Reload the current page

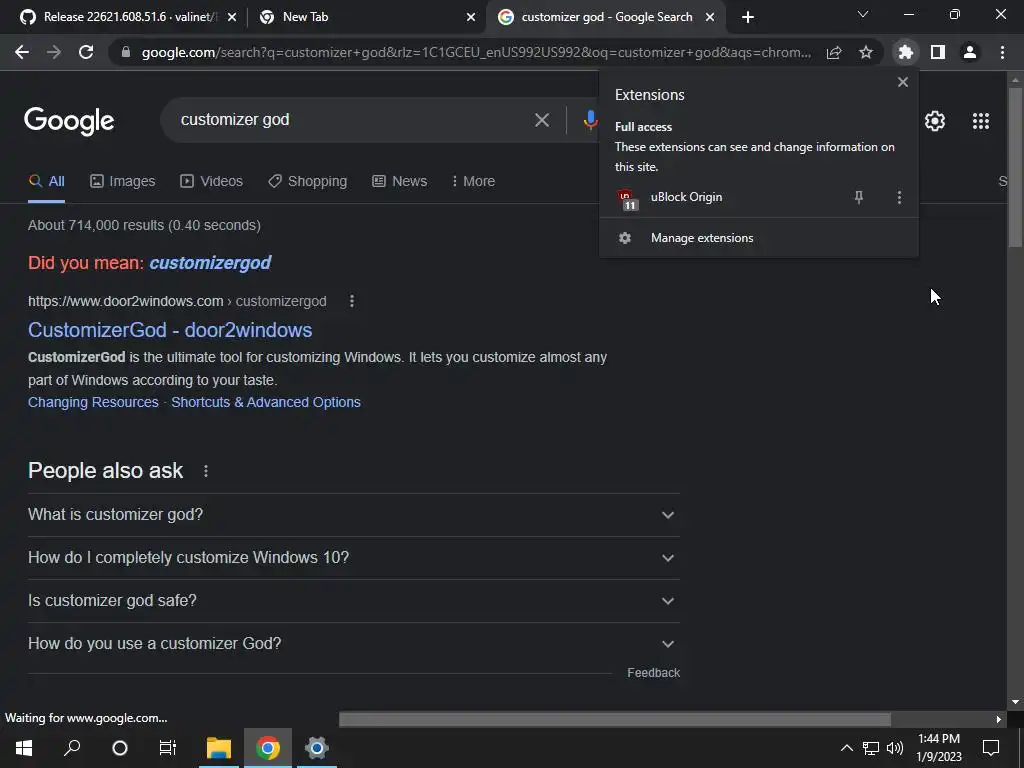tap(86, 52)
